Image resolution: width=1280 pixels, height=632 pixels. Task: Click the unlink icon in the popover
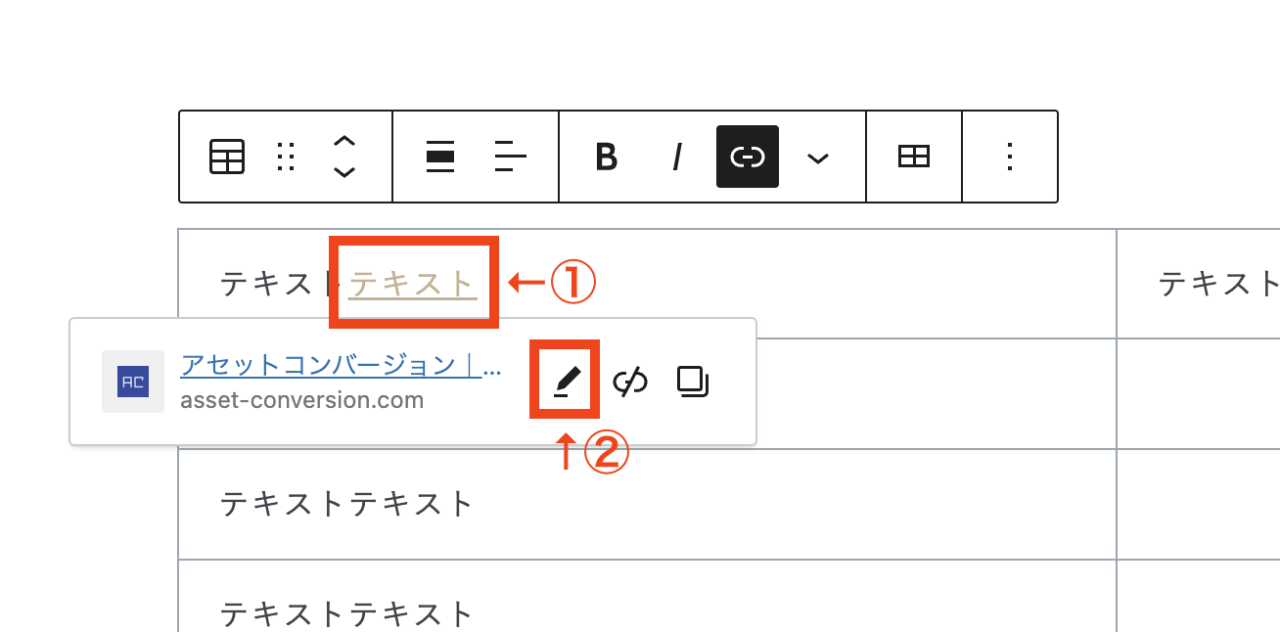(x=630, y=381)
